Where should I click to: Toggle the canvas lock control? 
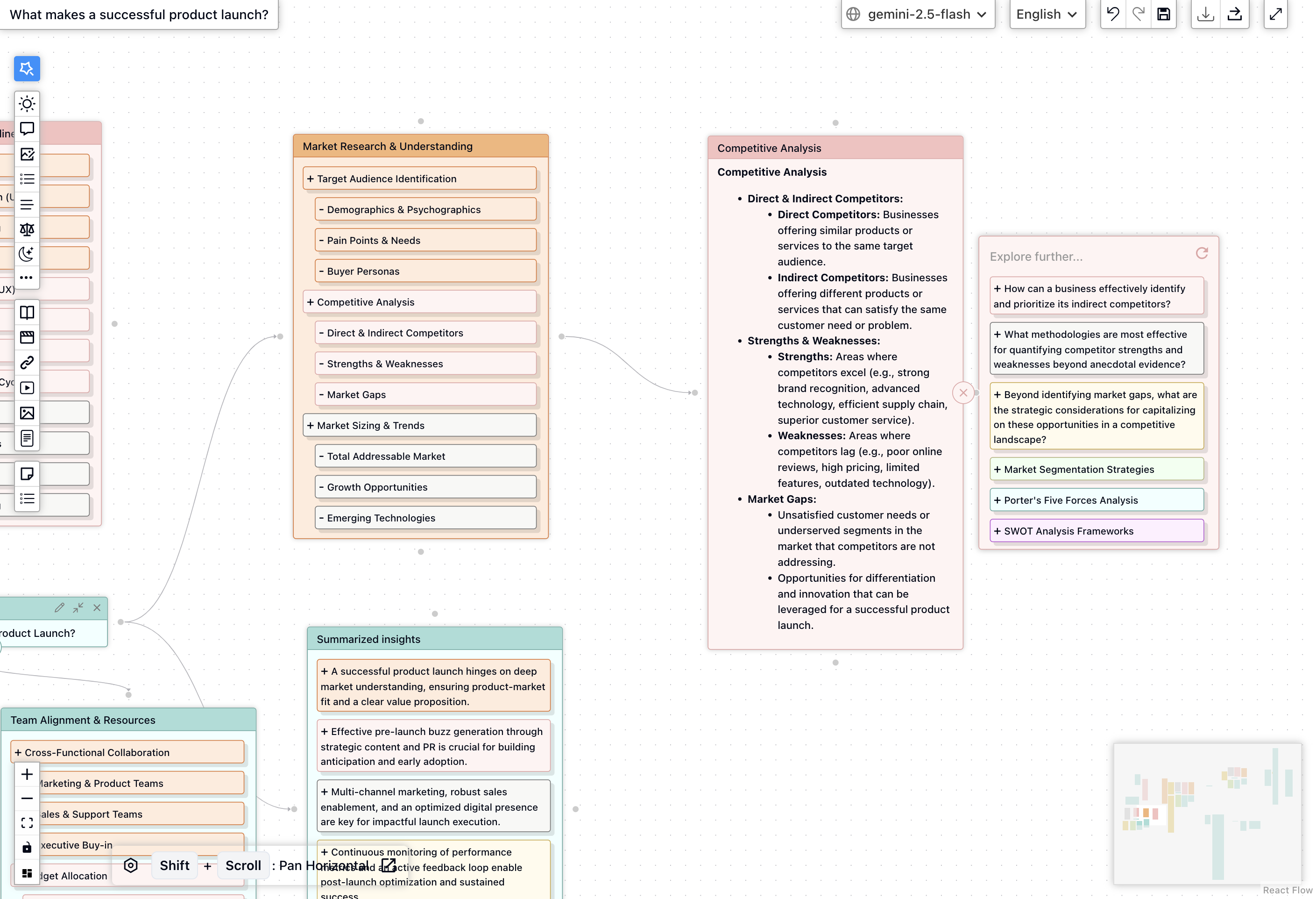point(27,848)
